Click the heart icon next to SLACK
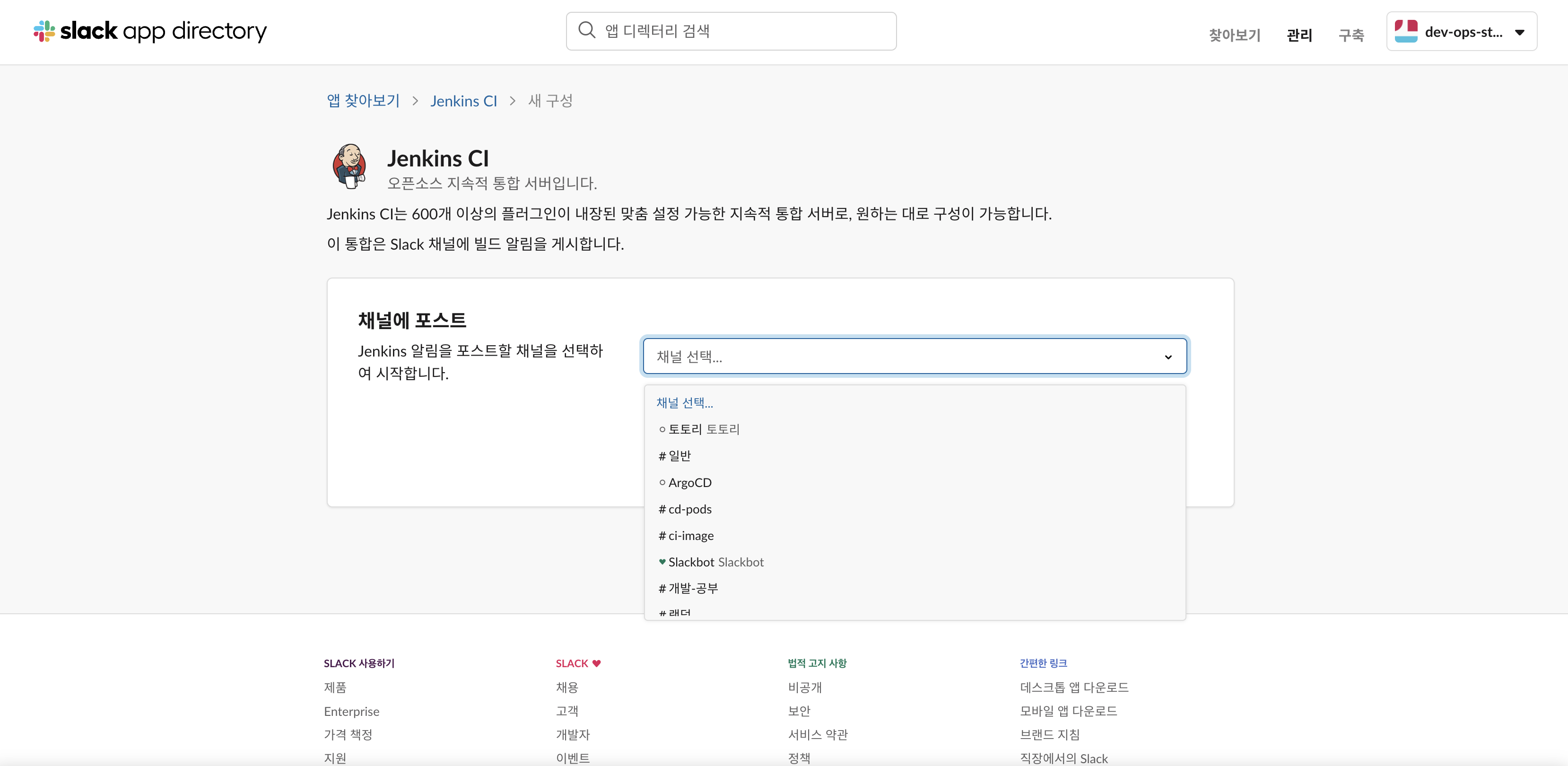This screenshot has width=1568, height=766. tap(597, 663)
